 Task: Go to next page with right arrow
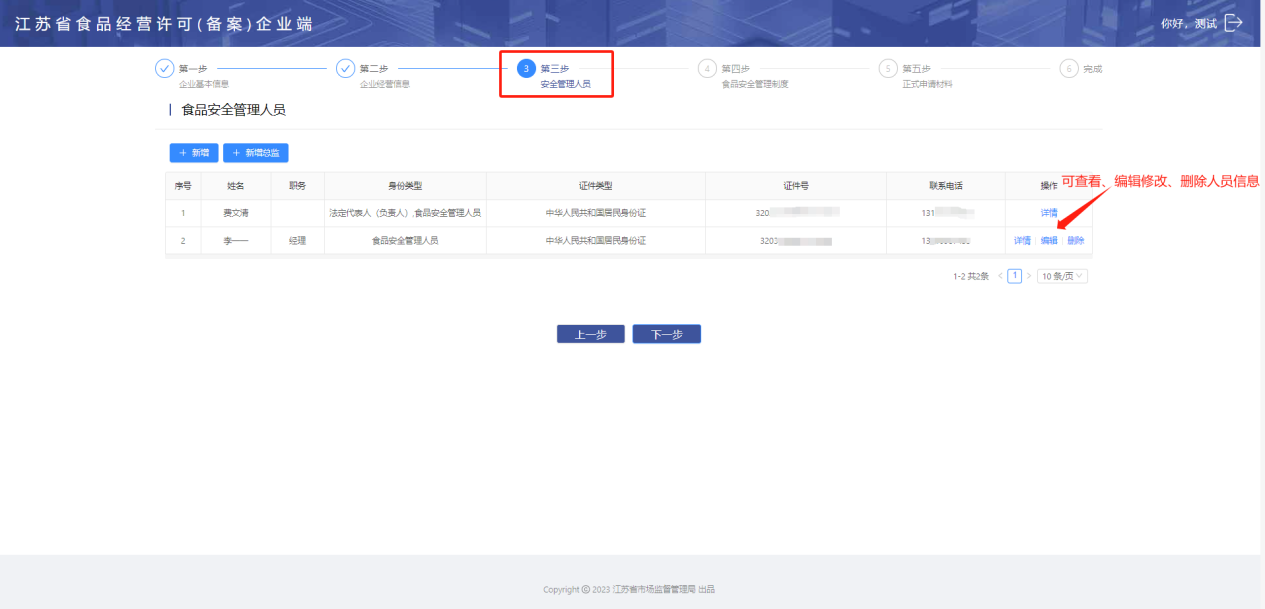[x=1029, y=276]
